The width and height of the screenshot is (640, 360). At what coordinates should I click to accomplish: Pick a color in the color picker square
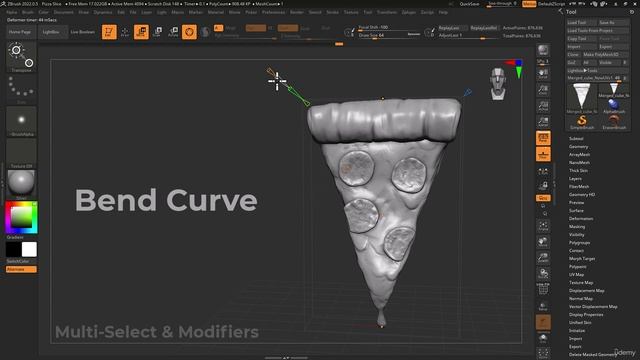(21, 217)
